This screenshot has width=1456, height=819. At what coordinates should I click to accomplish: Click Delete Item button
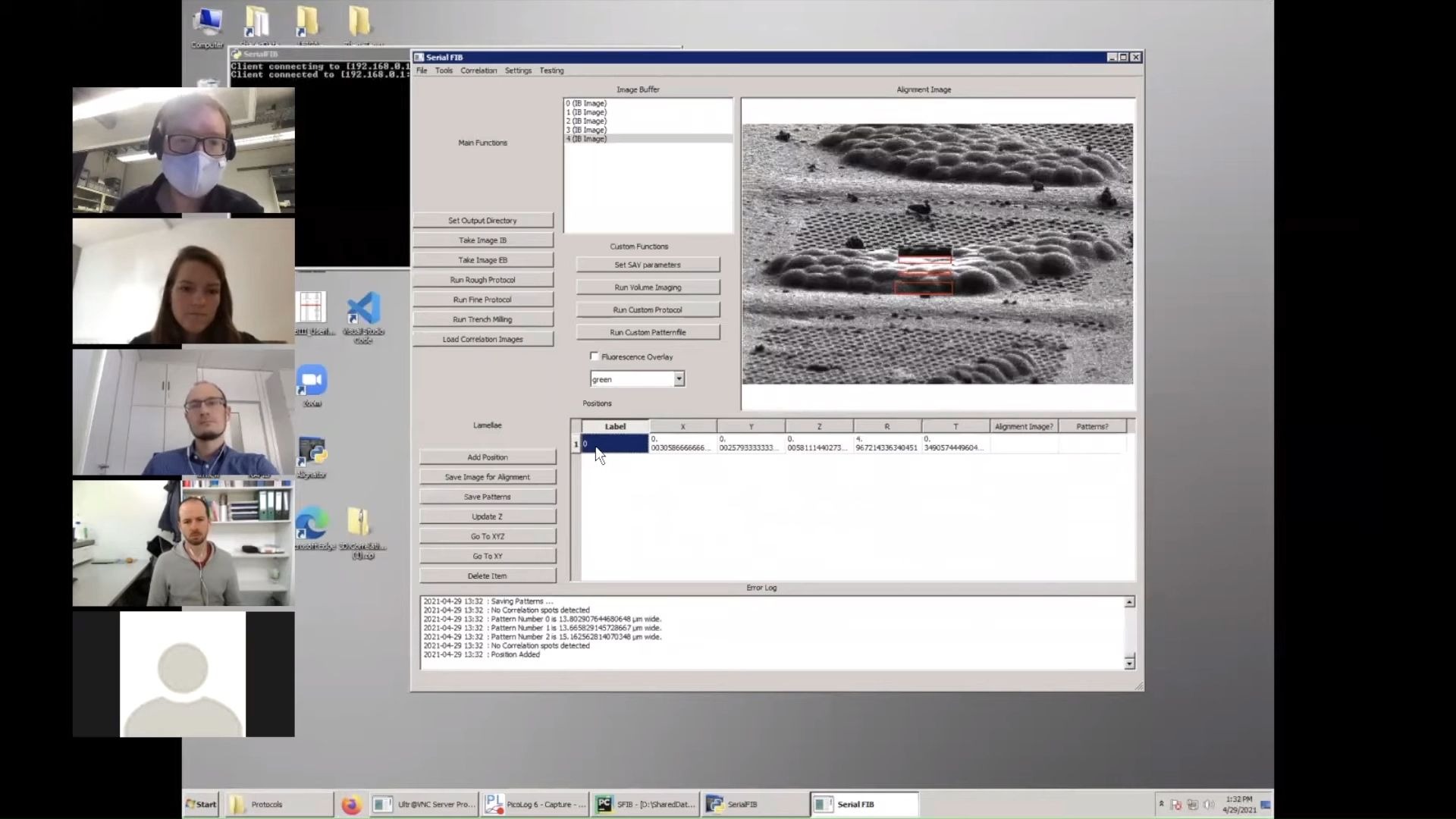pos(488,576)
